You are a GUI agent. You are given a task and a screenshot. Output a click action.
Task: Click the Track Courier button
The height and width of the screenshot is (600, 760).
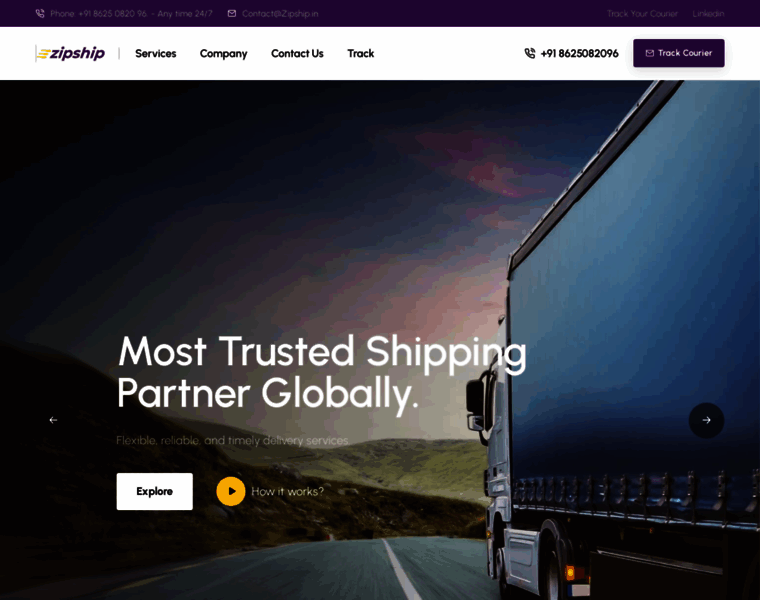click(679, 53)
